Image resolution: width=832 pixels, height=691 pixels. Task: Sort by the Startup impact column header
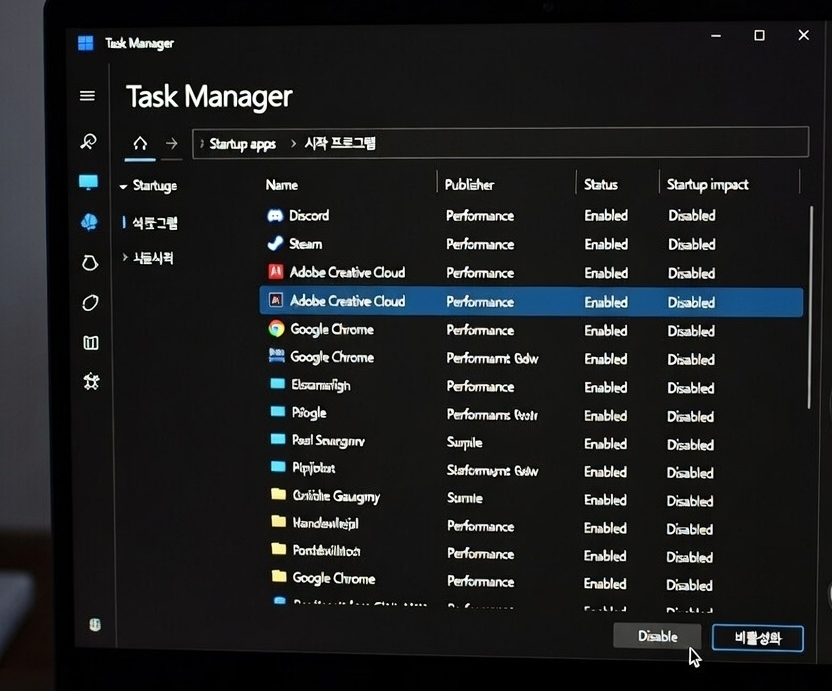click(x=707, y=185)
